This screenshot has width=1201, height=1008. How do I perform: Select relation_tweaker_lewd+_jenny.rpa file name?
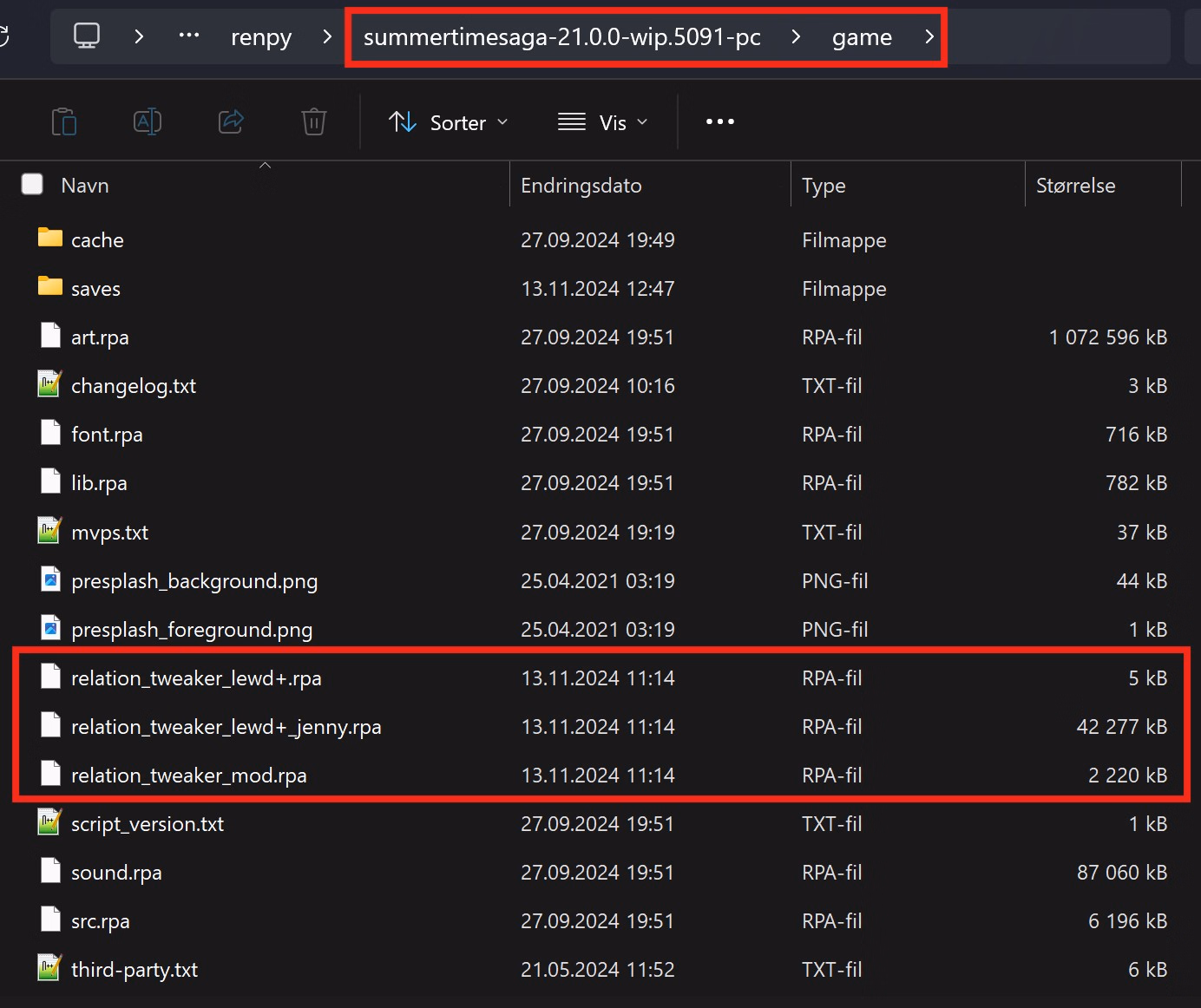point(226,727)
